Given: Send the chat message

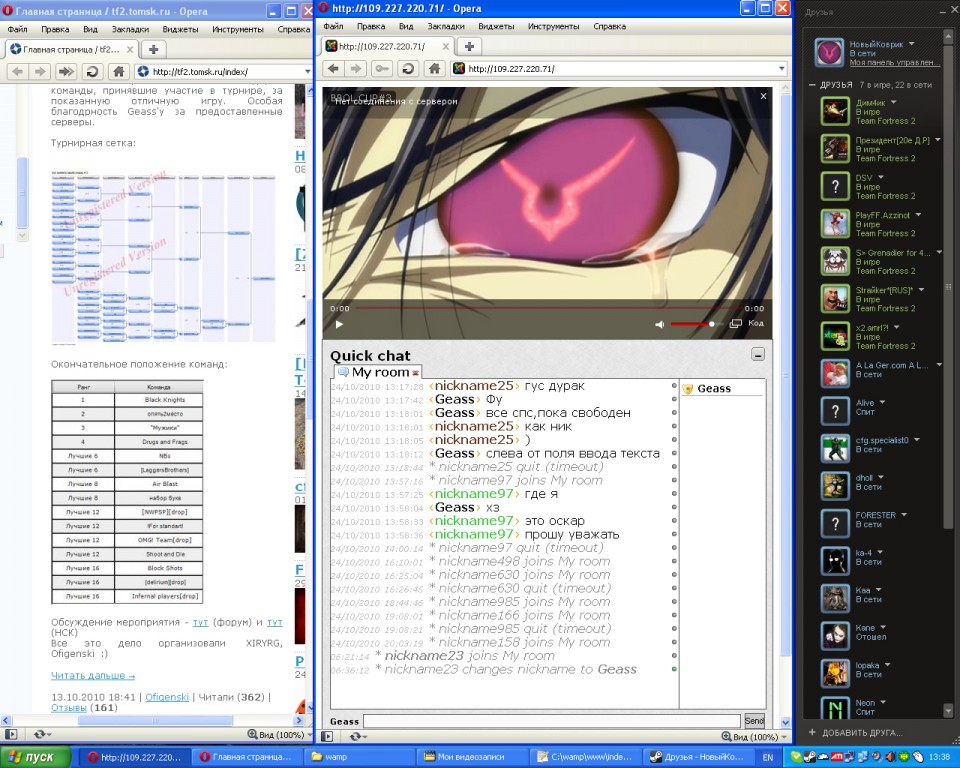Looking at the screenshot, I should pos(754,721).
